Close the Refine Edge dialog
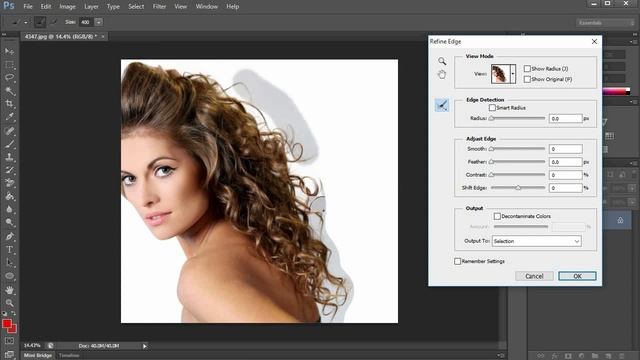 pyautogui.click(x=594, y=41)
